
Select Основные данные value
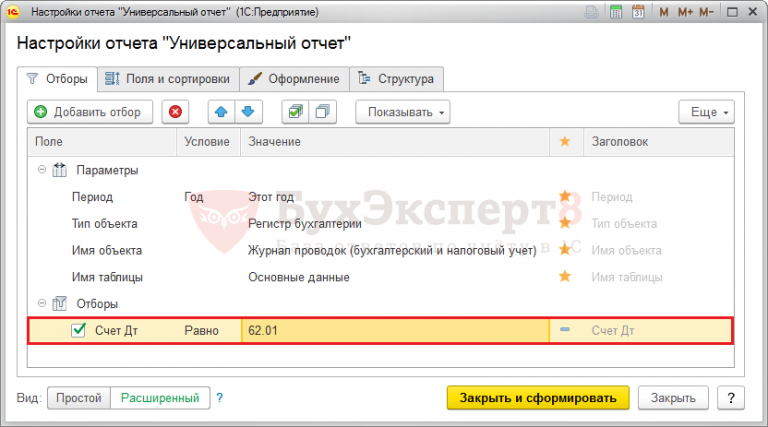coord(299,277)
